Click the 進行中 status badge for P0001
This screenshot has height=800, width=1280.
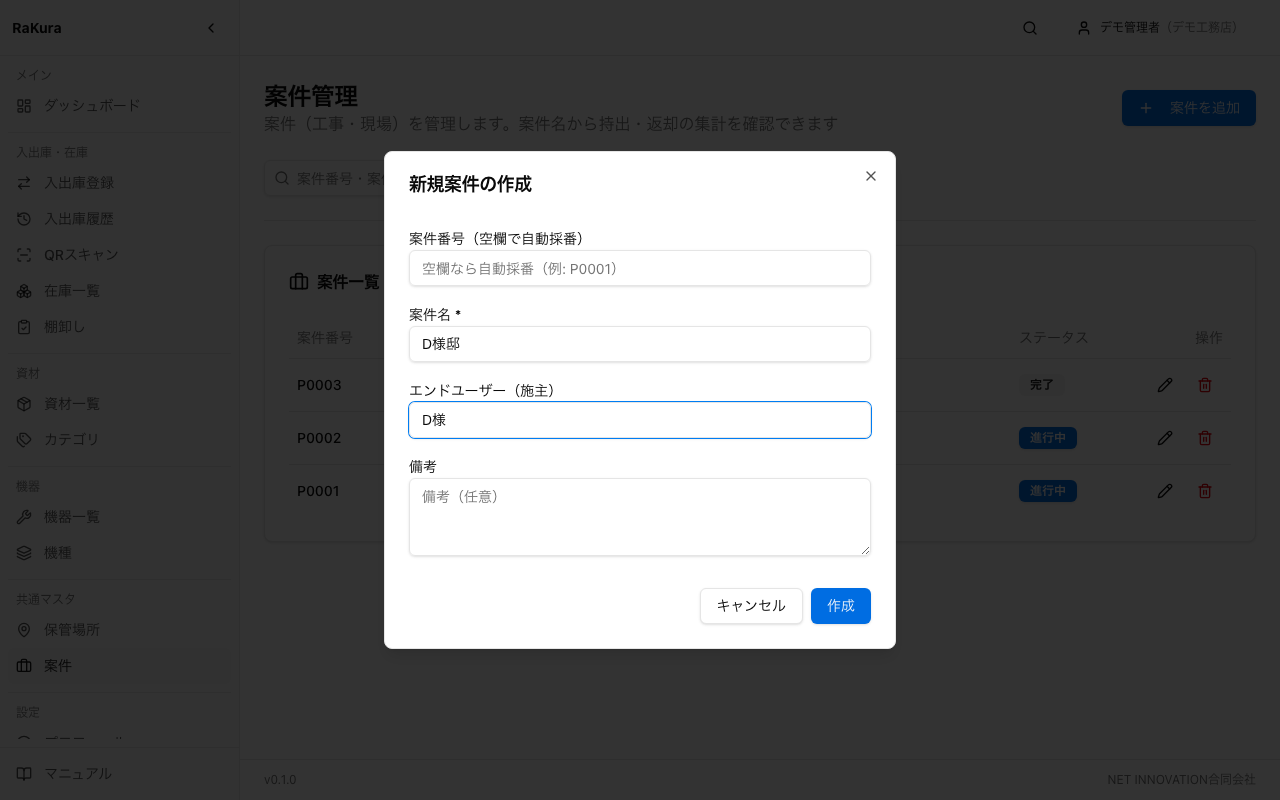[1048, 491]
